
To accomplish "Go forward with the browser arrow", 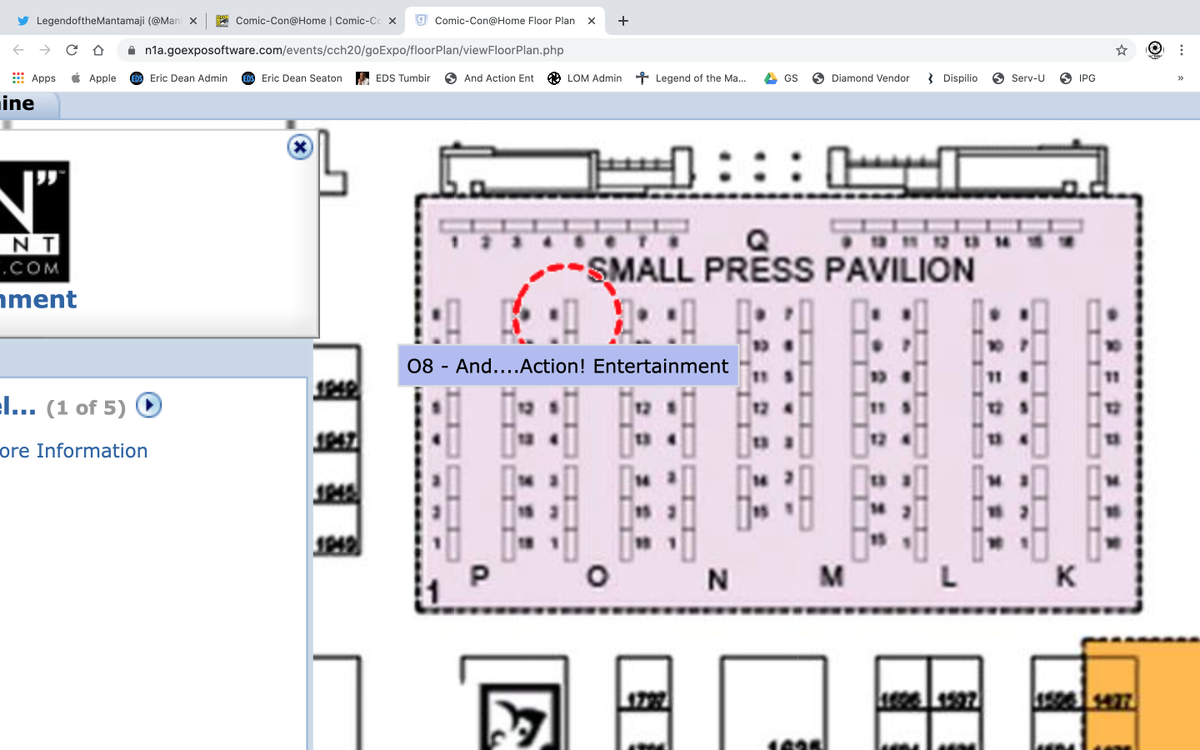I will coord(45,50).
